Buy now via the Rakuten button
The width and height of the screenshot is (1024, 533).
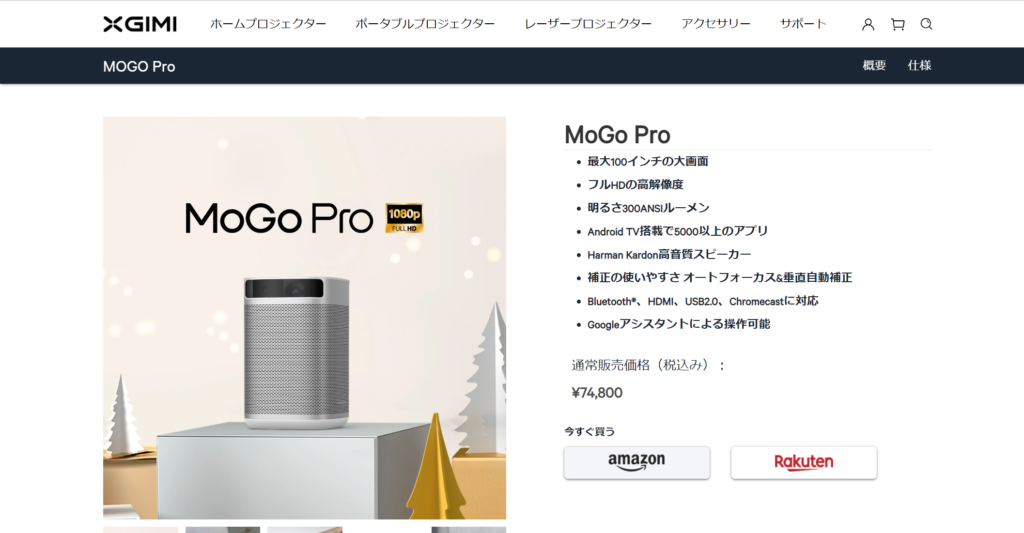coord(804,462)
